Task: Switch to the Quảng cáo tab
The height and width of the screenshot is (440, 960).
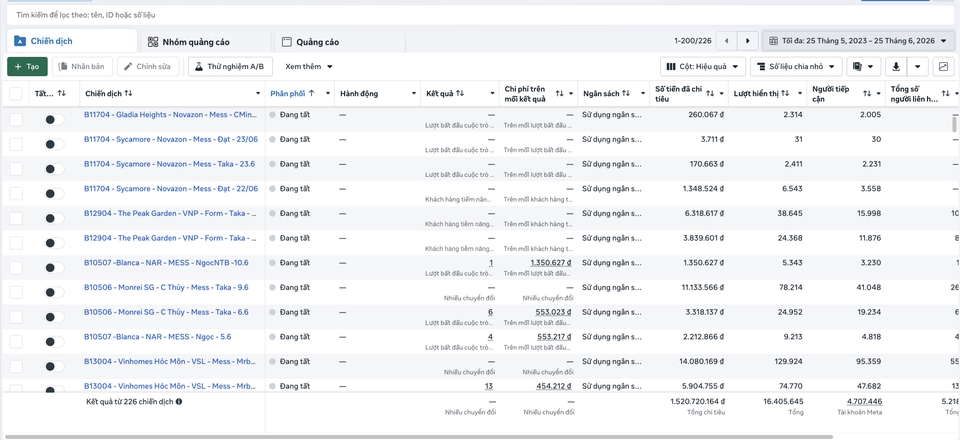Action: [339, 42]
